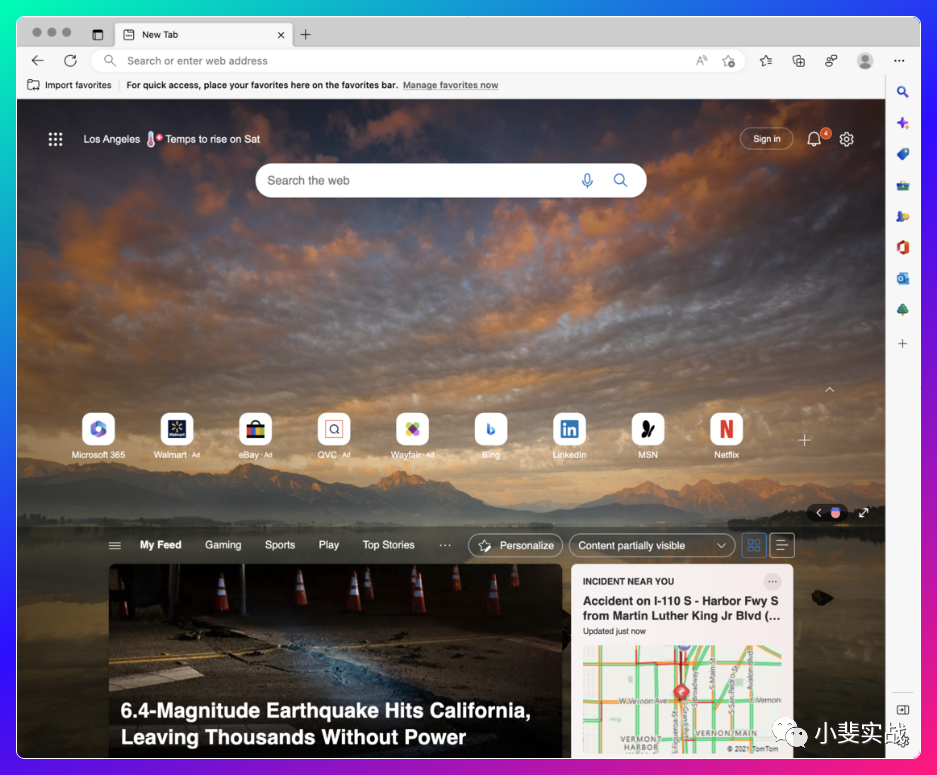Add a new quick link site
Viewport: 937px width, 775px height.
click(x=804, y=440)
